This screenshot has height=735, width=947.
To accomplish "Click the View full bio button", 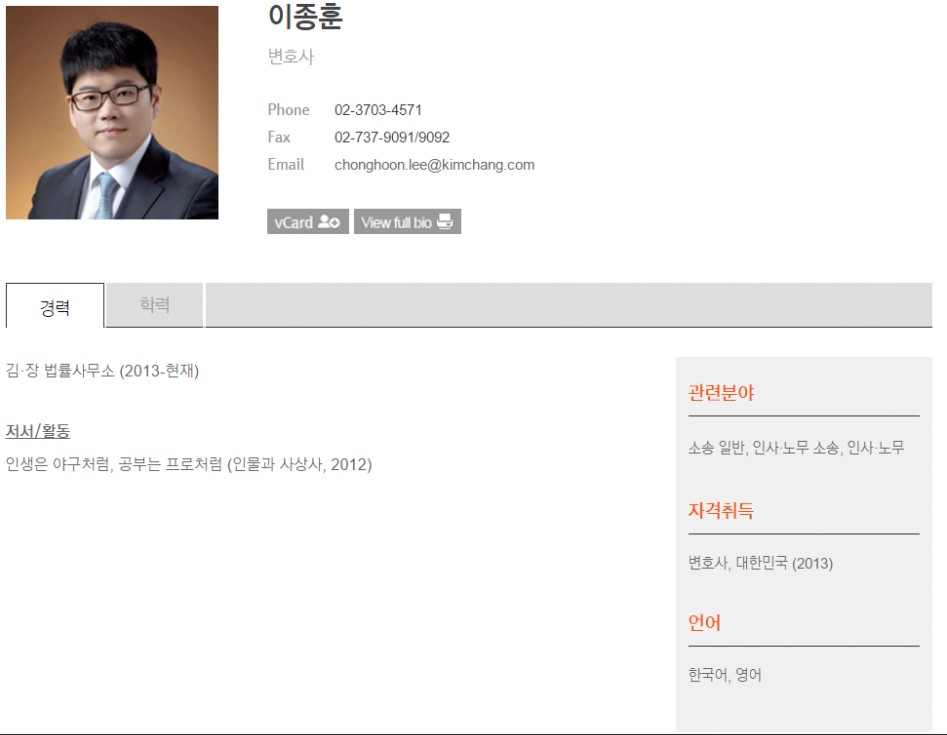I will coord(406,221).
